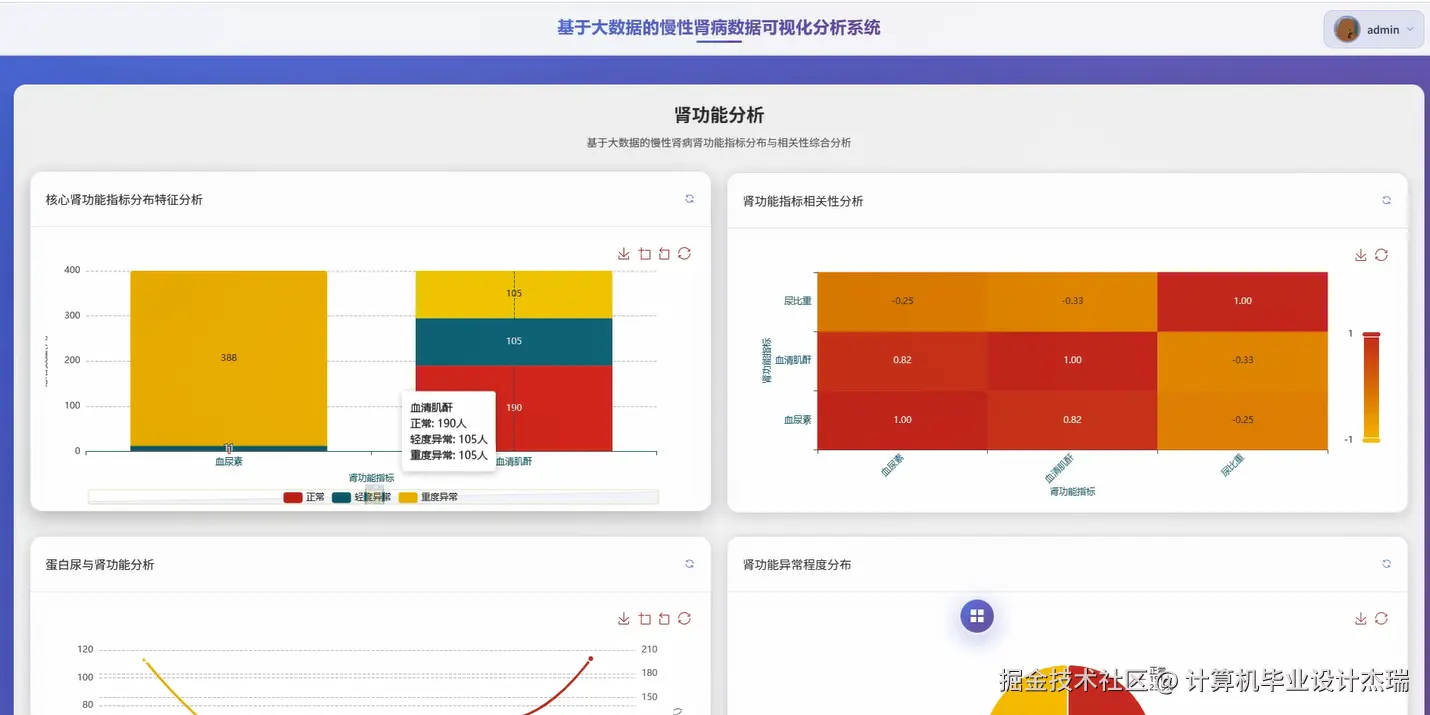Click the page subtitle 基于大数据的慢性肾病肾功能指标分布与相关性综合分析
1430x715 pixels.
pos(719,143)
